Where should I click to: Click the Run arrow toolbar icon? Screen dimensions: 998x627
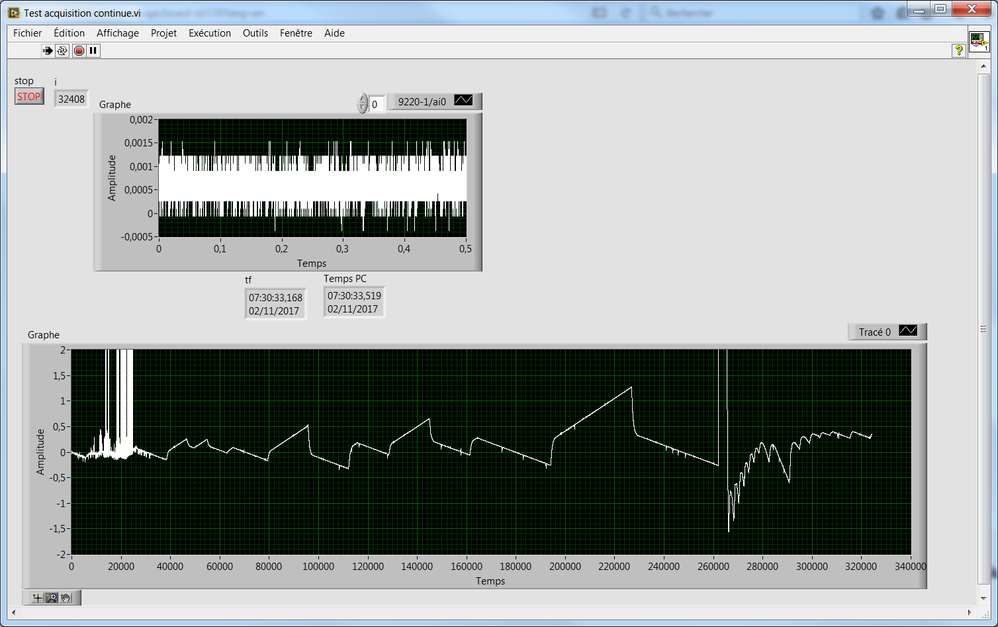tap(48, 50)
